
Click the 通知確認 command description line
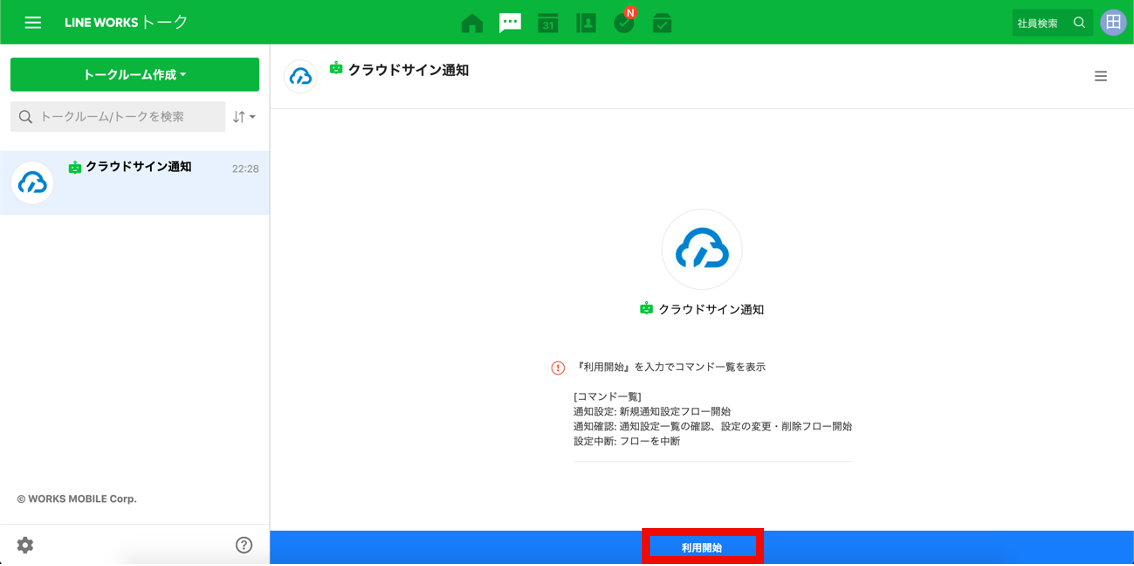tap(712, 426)
